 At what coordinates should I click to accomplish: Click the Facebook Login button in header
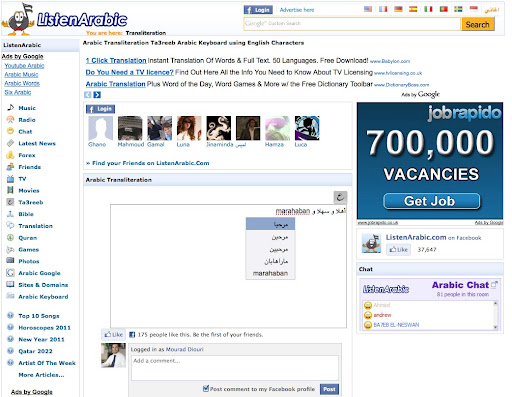coord(258,10)
